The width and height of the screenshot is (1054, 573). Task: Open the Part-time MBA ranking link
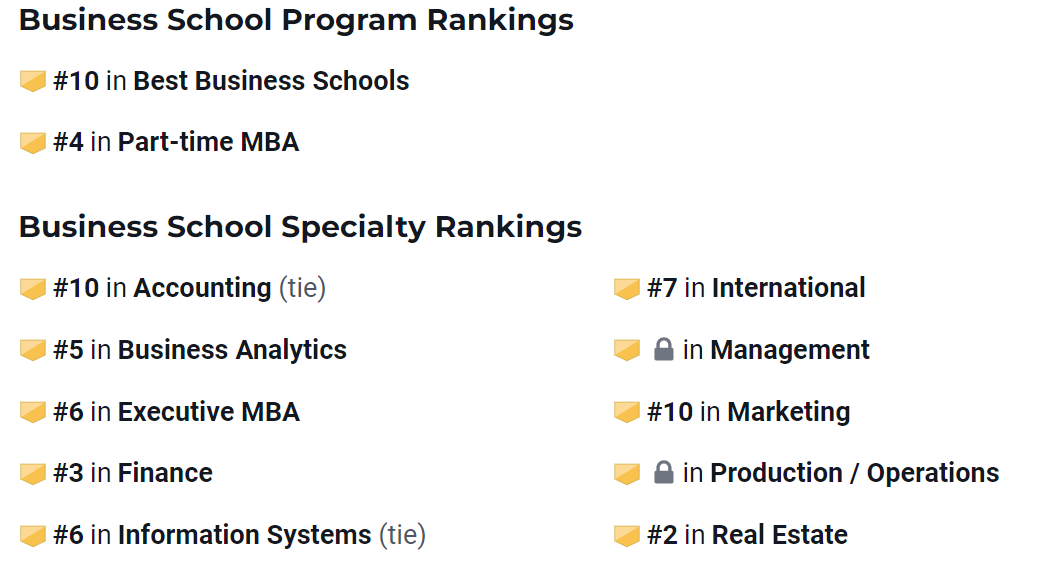(208, 142)
